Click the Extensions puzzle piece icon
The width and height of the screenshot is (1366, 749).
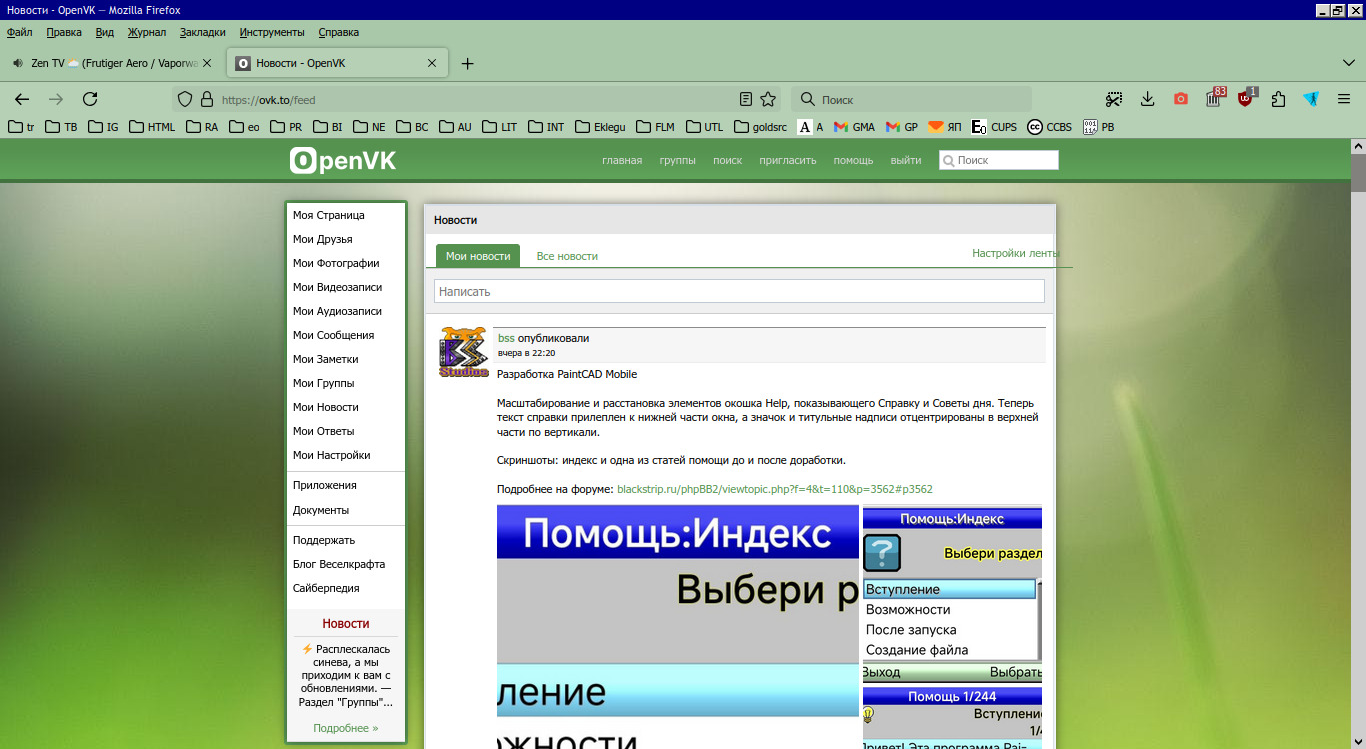(1278, 99)
